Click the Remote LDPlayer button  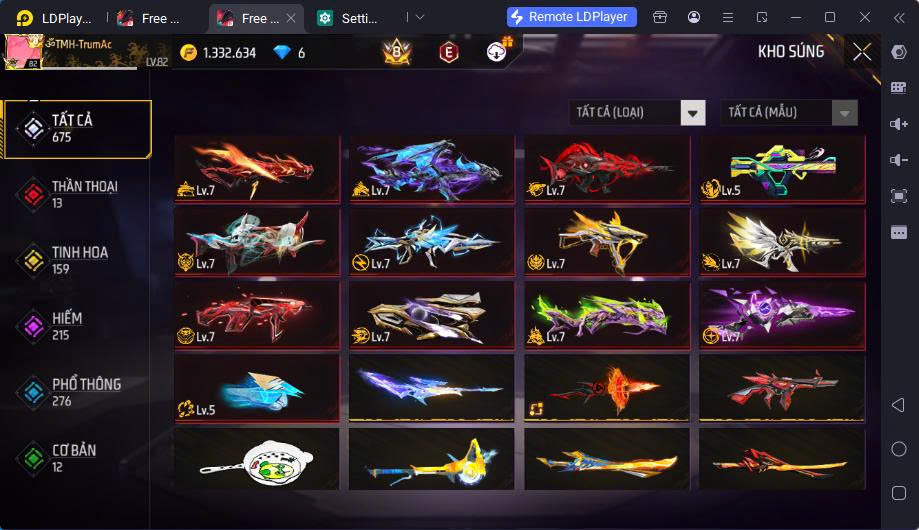(x=571, y=17)
